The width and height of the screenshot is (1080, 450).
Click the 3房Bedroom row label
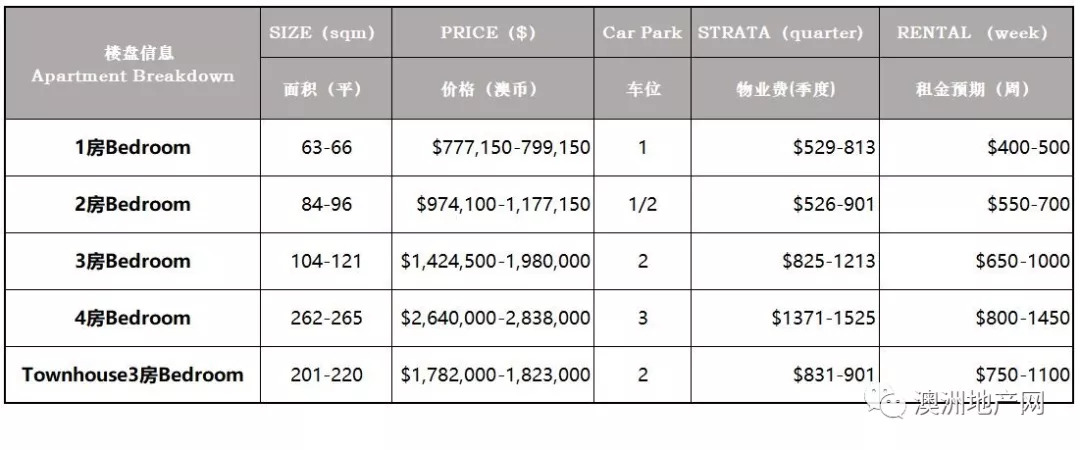pyautogui.click(x=133, y=262)
